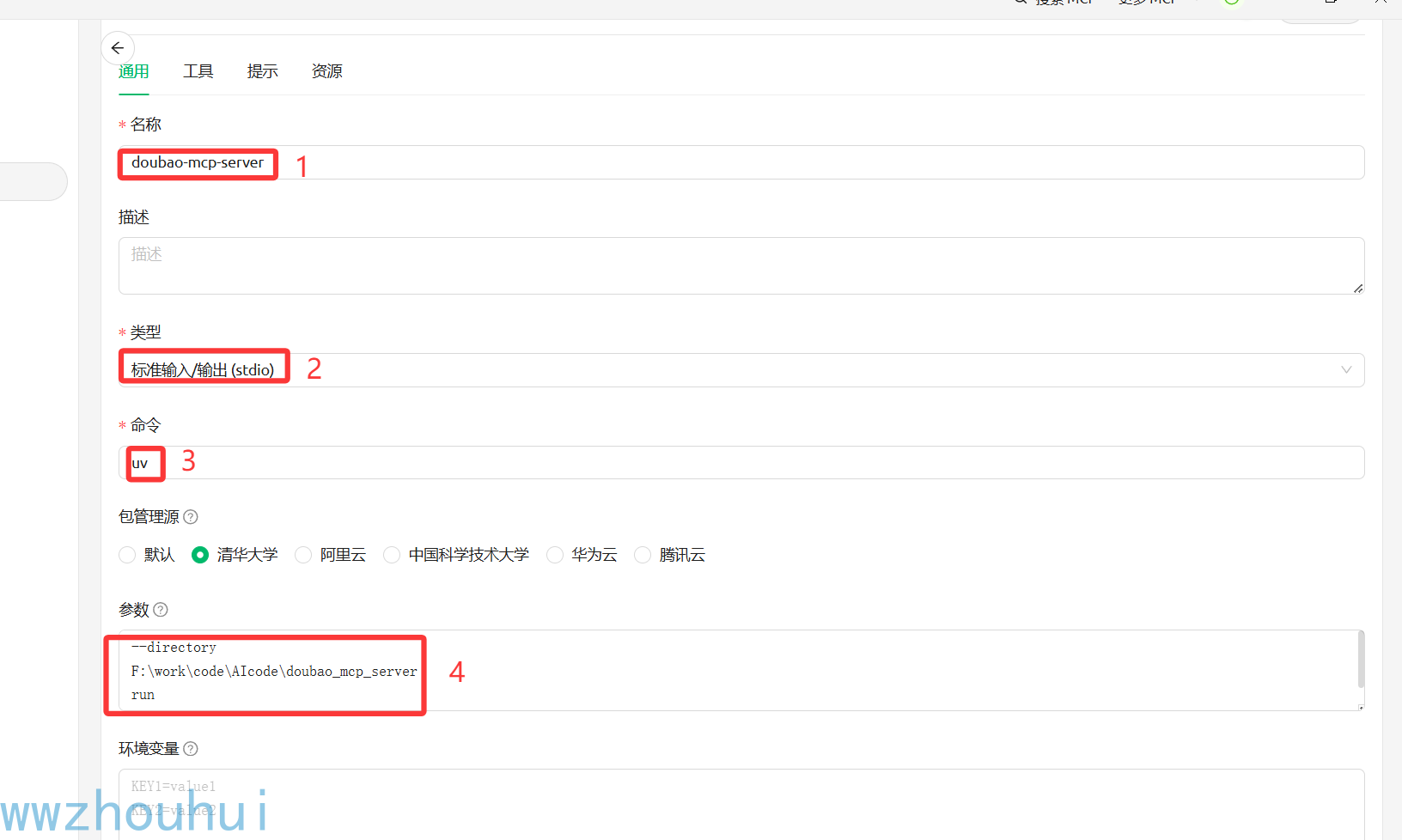
Task: Select the 清华大学 package source radio
Action: (x=200, y=555)
